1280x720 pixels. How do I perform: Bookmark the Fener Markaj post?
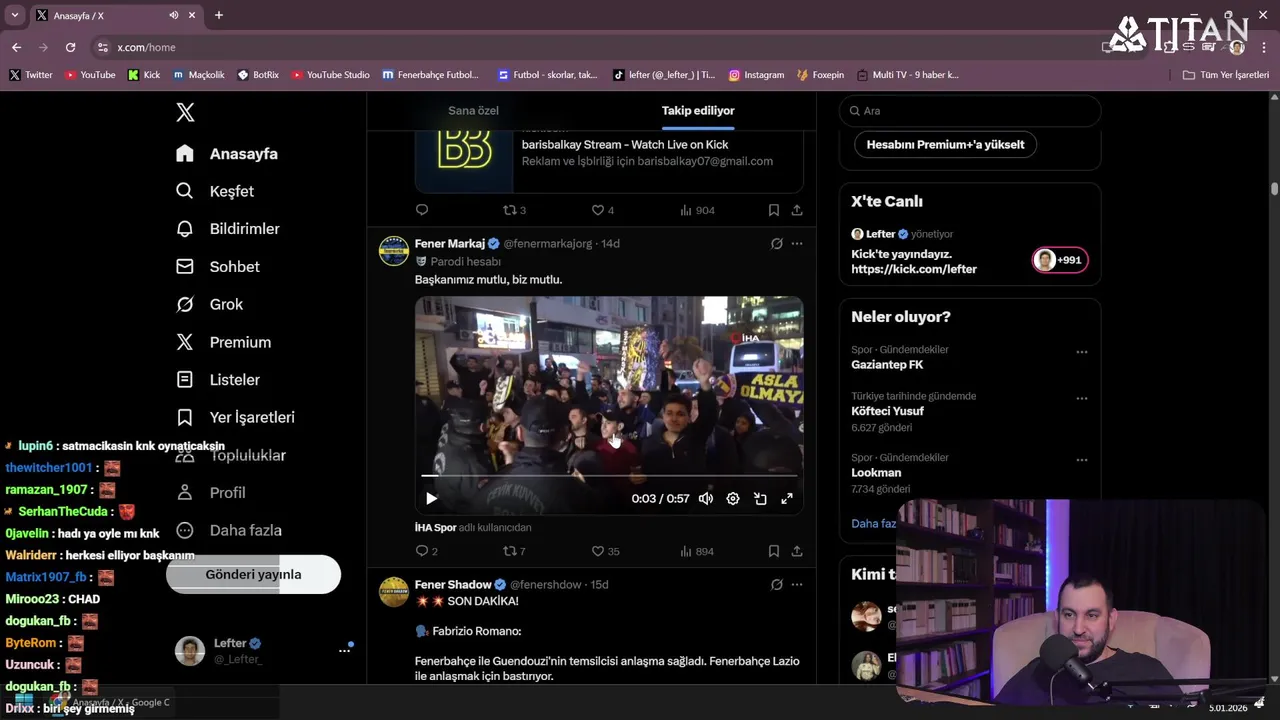773,551
